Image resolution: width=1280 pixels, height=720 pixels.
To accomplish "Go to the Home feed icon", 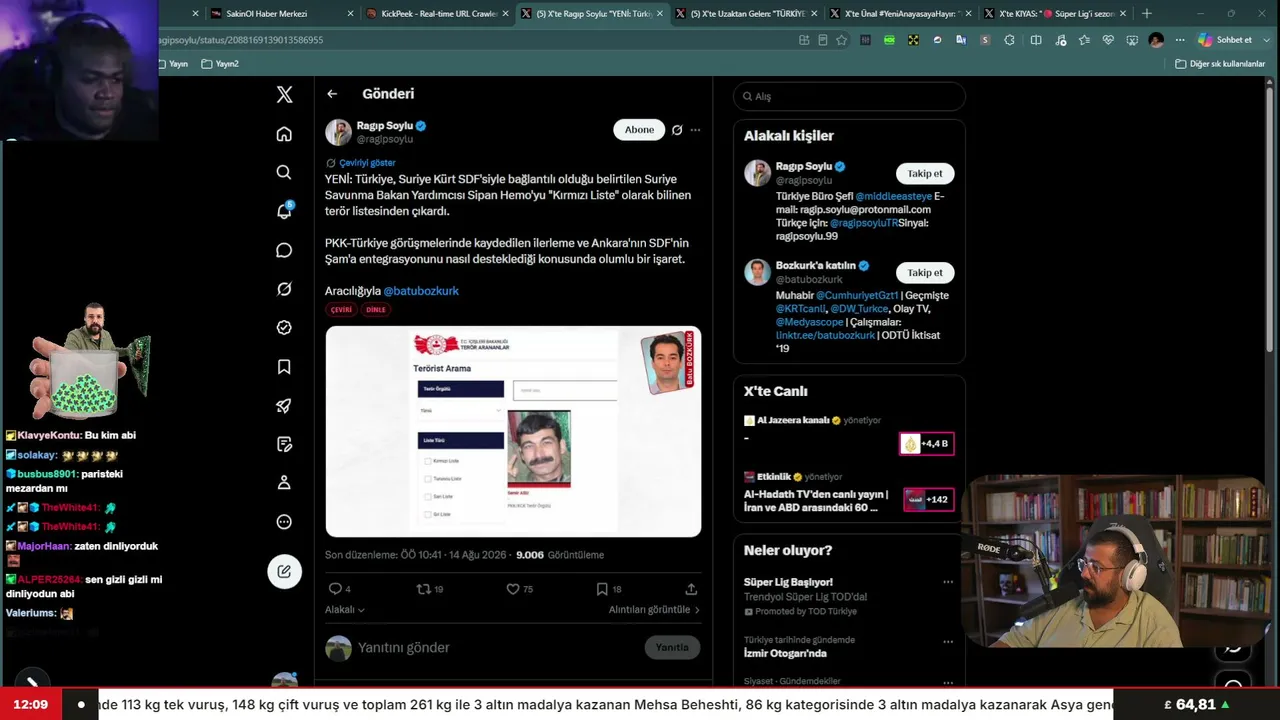I will [284, 134].
